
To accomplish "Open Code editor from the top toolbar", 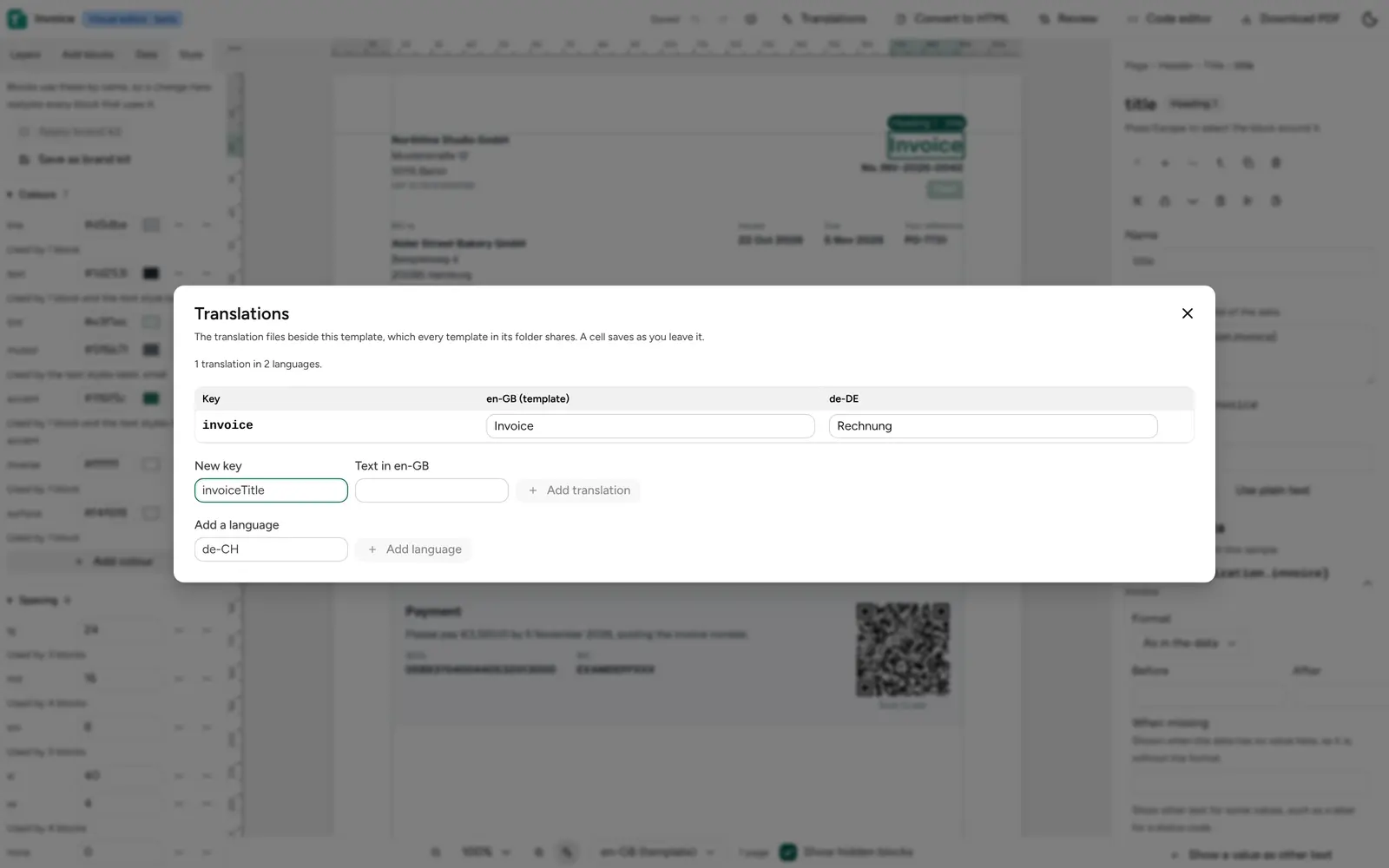I will click(x=1168, y=18).
